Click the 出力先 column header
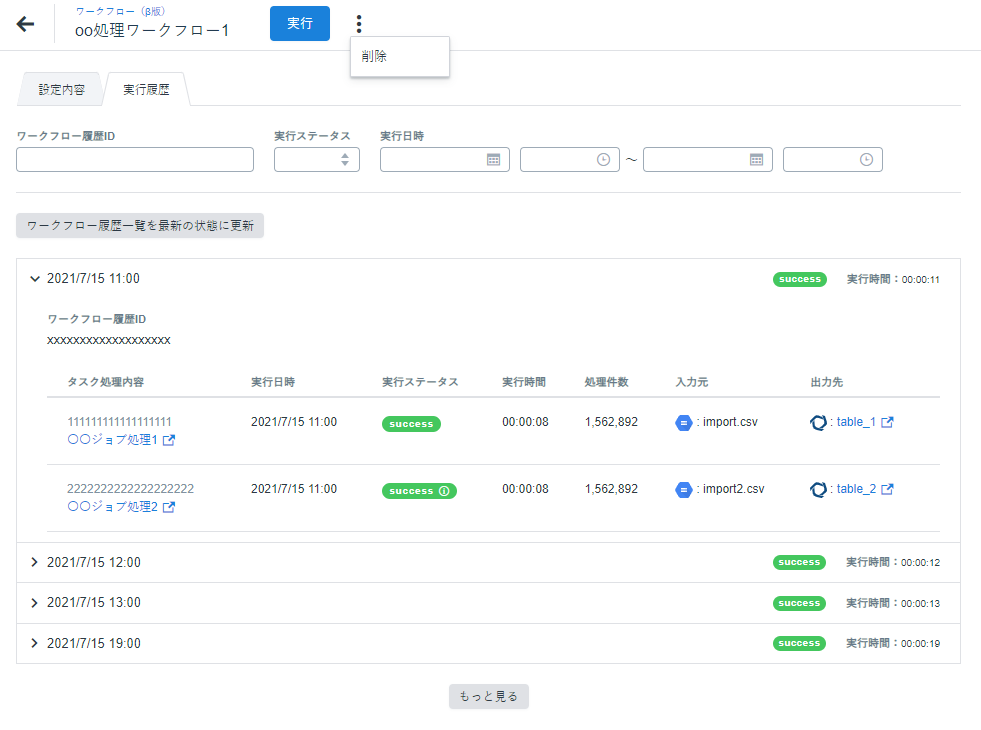Image resolution: width=981 pixels, height=730 pixels. point(826,382)
